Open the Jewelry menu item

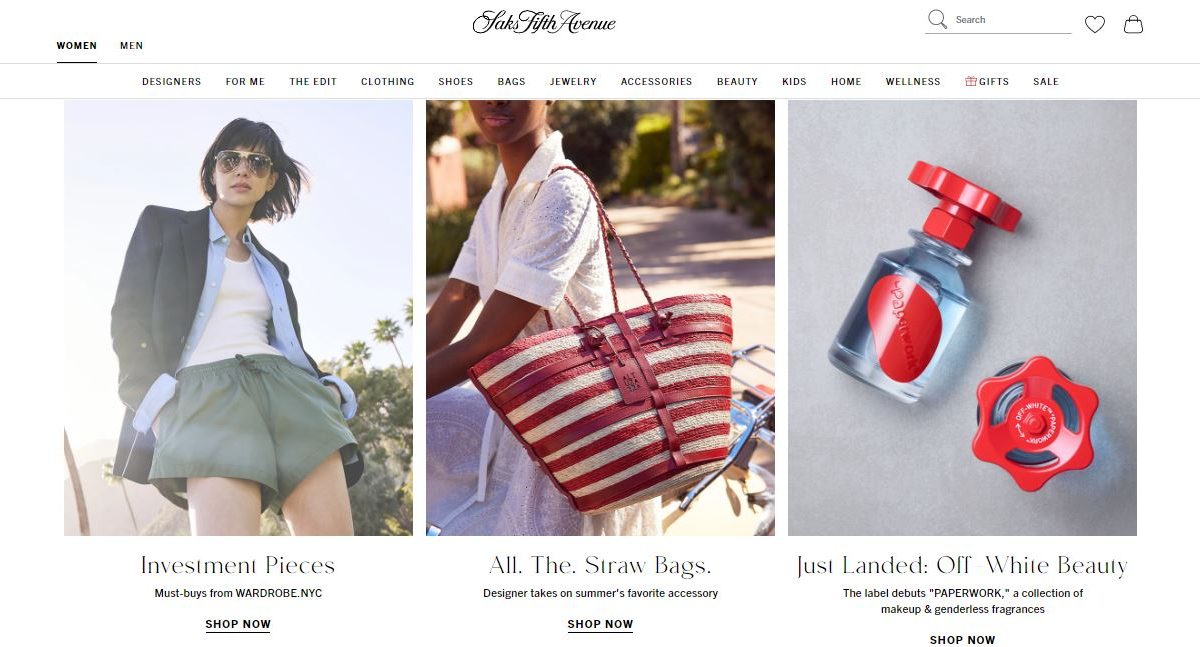[573, 82]
